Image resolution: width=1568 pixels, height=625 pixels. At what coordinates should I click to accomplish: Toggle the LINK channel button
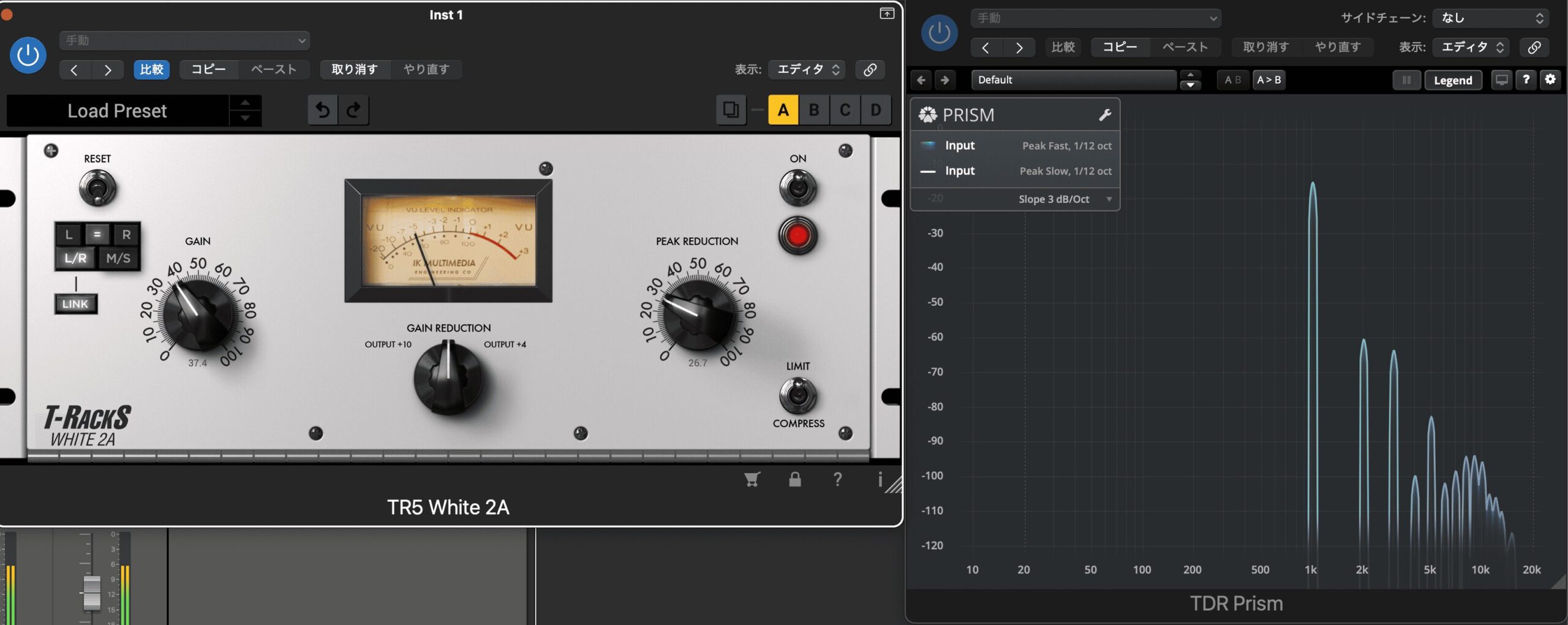[x=75, y=304]
